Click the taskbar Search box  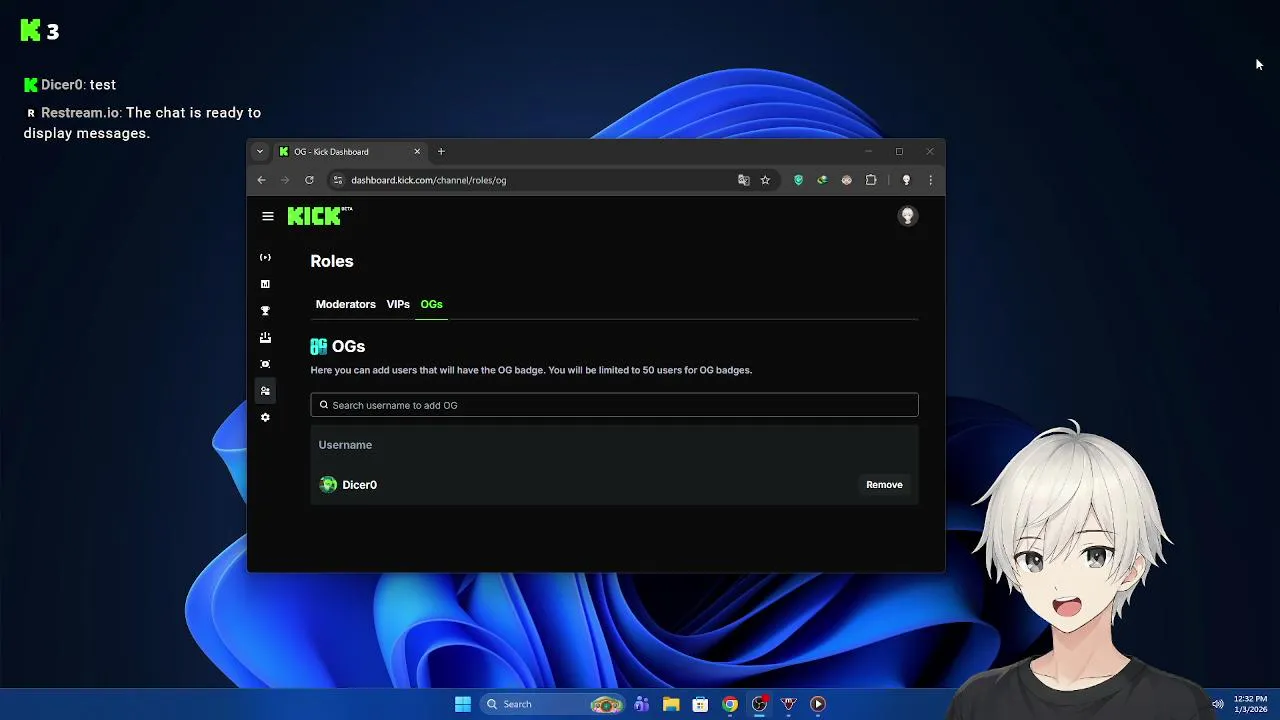tap(553, 704)
